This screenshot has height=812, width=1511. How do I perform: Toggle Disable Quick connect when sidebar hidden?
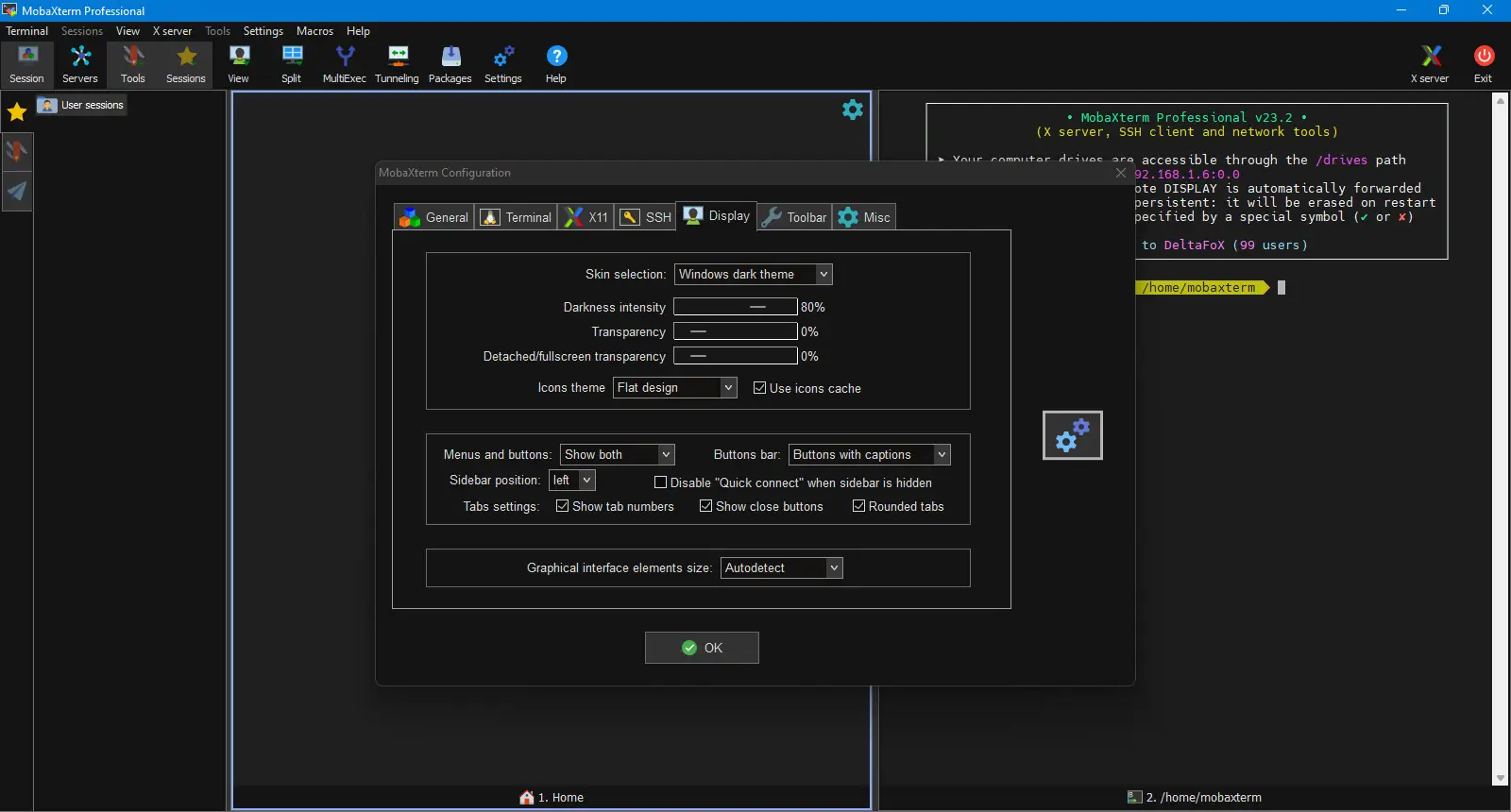pos(660,482)
